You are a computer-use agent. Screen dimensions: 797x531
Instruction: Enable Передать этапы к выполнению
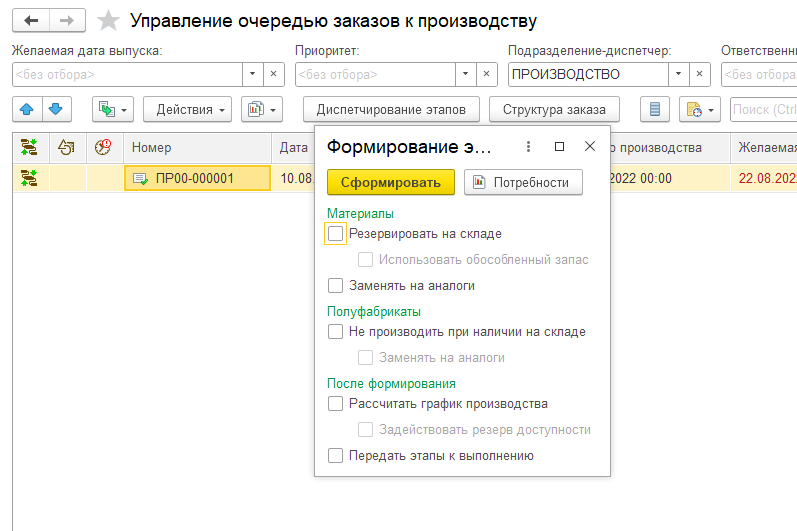tap(336, 455)
